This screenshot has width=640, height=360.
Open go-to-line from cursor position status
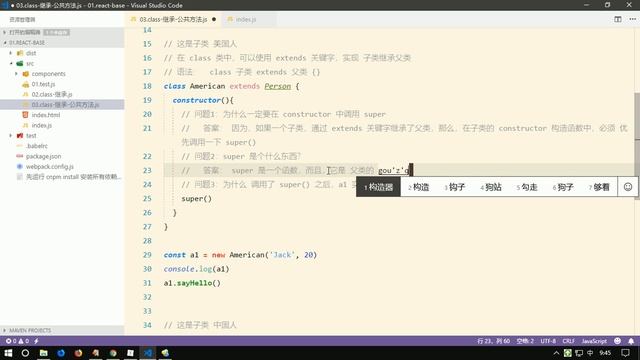493,341
